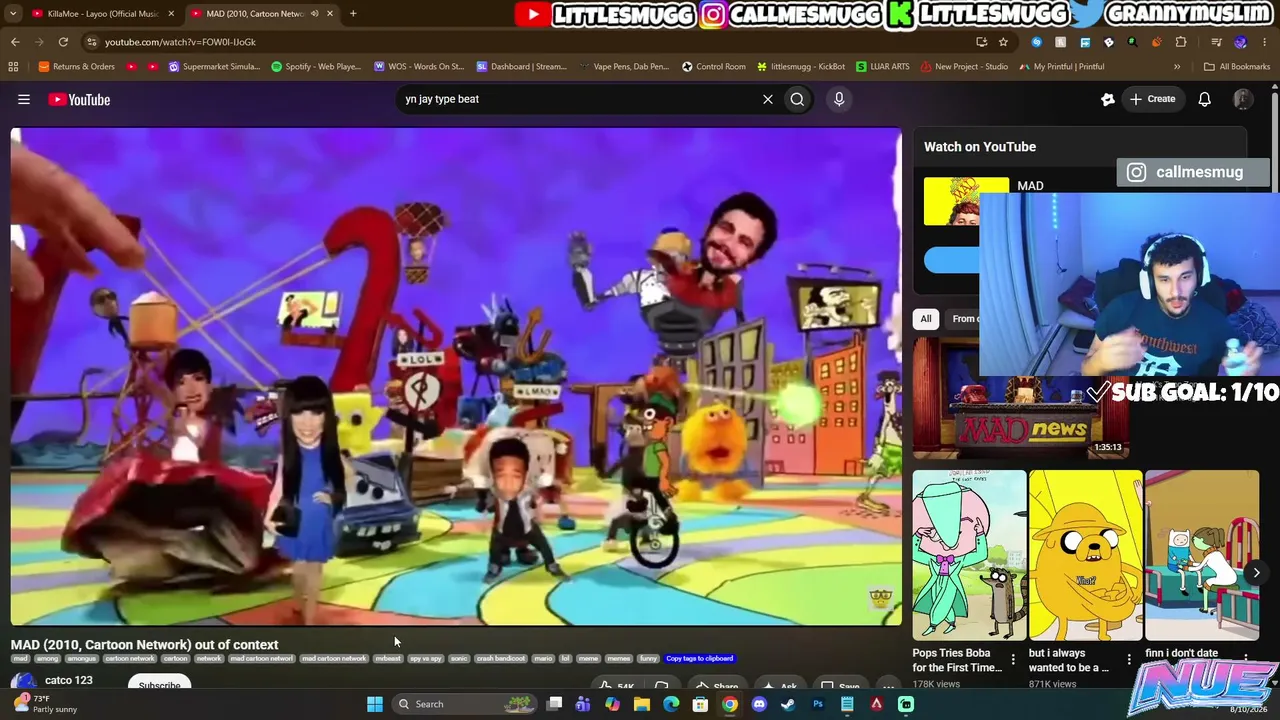Bookmark this page with the star
Image resolution: width=1280 pixels, height=720 pixels.
pyautogui.click(x=1003, y=42)
